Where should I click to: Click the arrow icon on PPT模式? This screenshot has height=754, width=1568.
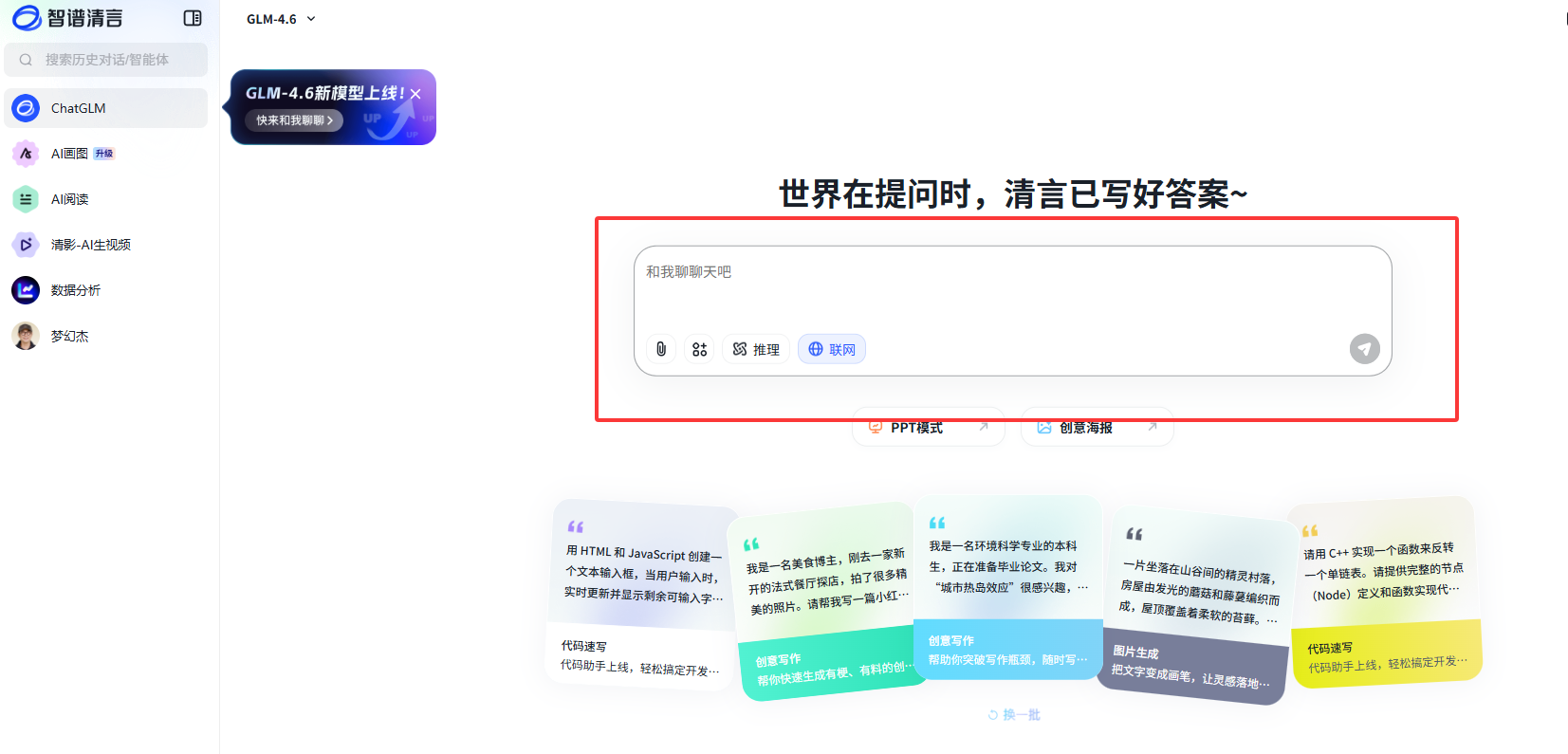984,427
